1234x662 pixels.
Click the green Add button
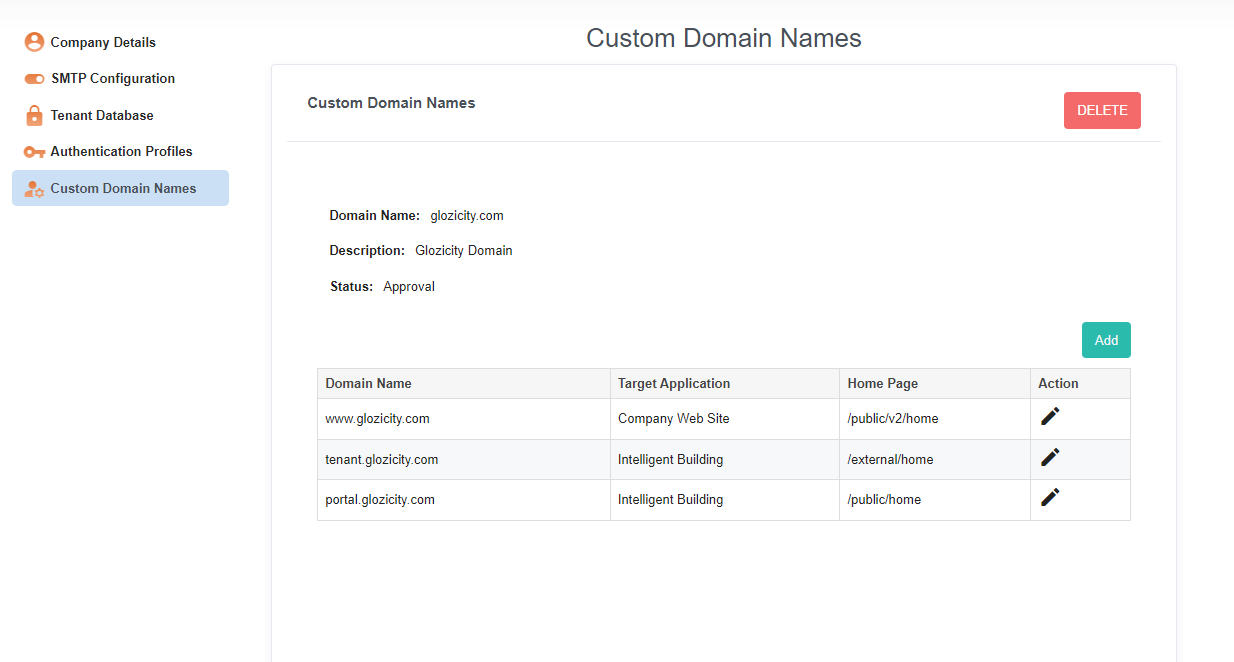tap(1106, 340)
